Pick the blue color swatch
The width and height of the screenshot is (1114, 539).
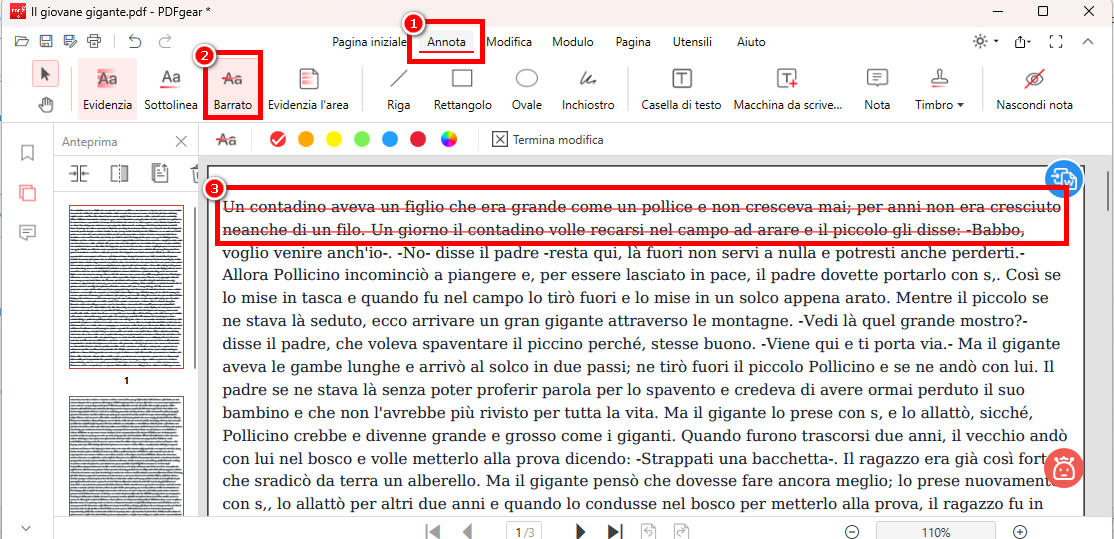coord(390,139)
